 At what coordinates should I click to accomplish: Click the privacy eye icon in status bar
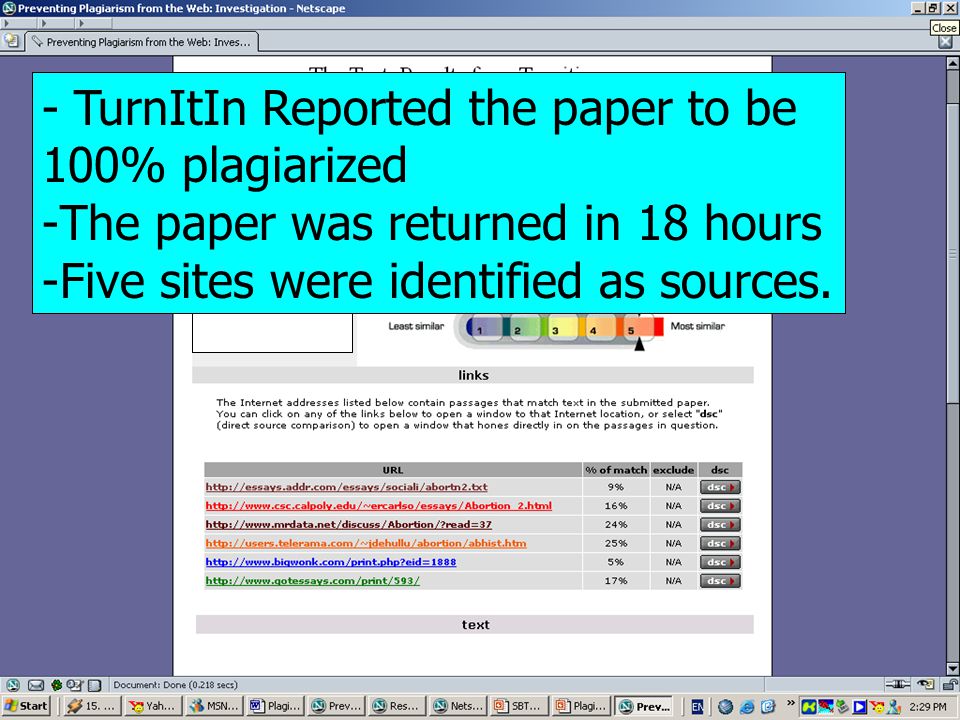pos(926,684)
